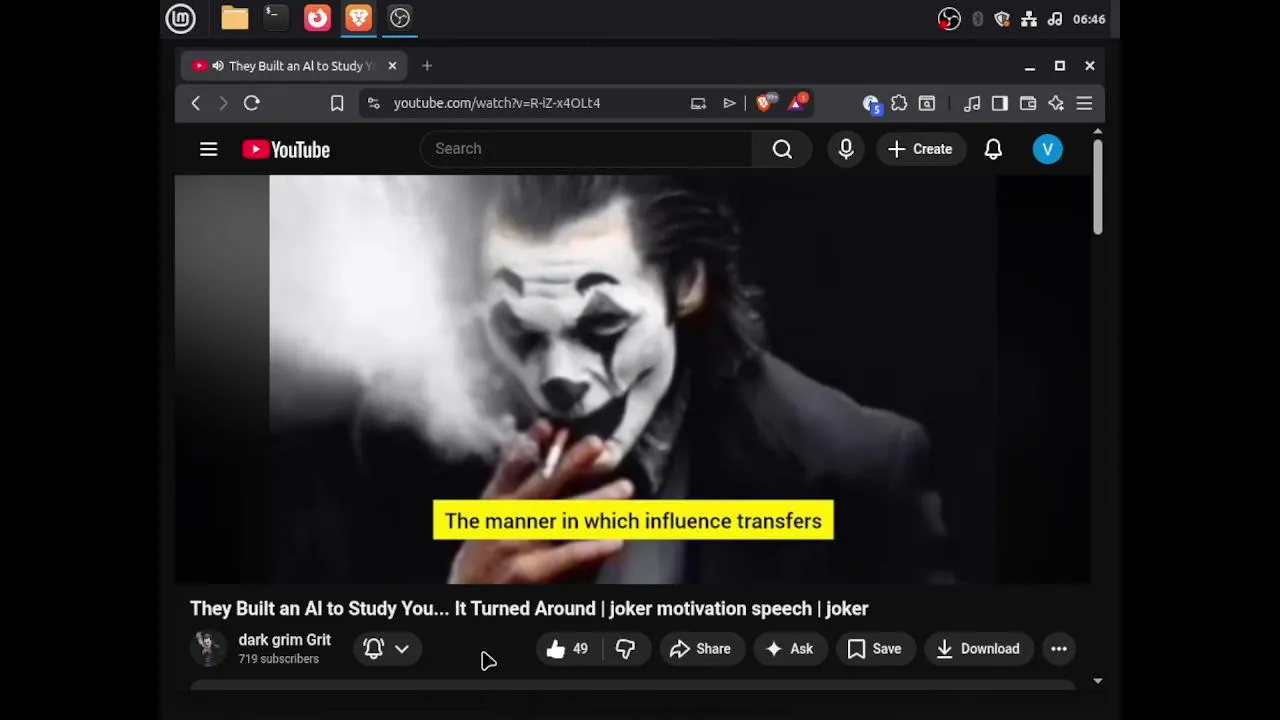The width and height of the screenshot is (1280, 720).
Task: Open dark grim Grit channel avatar
Action: [x=208, y=649]
